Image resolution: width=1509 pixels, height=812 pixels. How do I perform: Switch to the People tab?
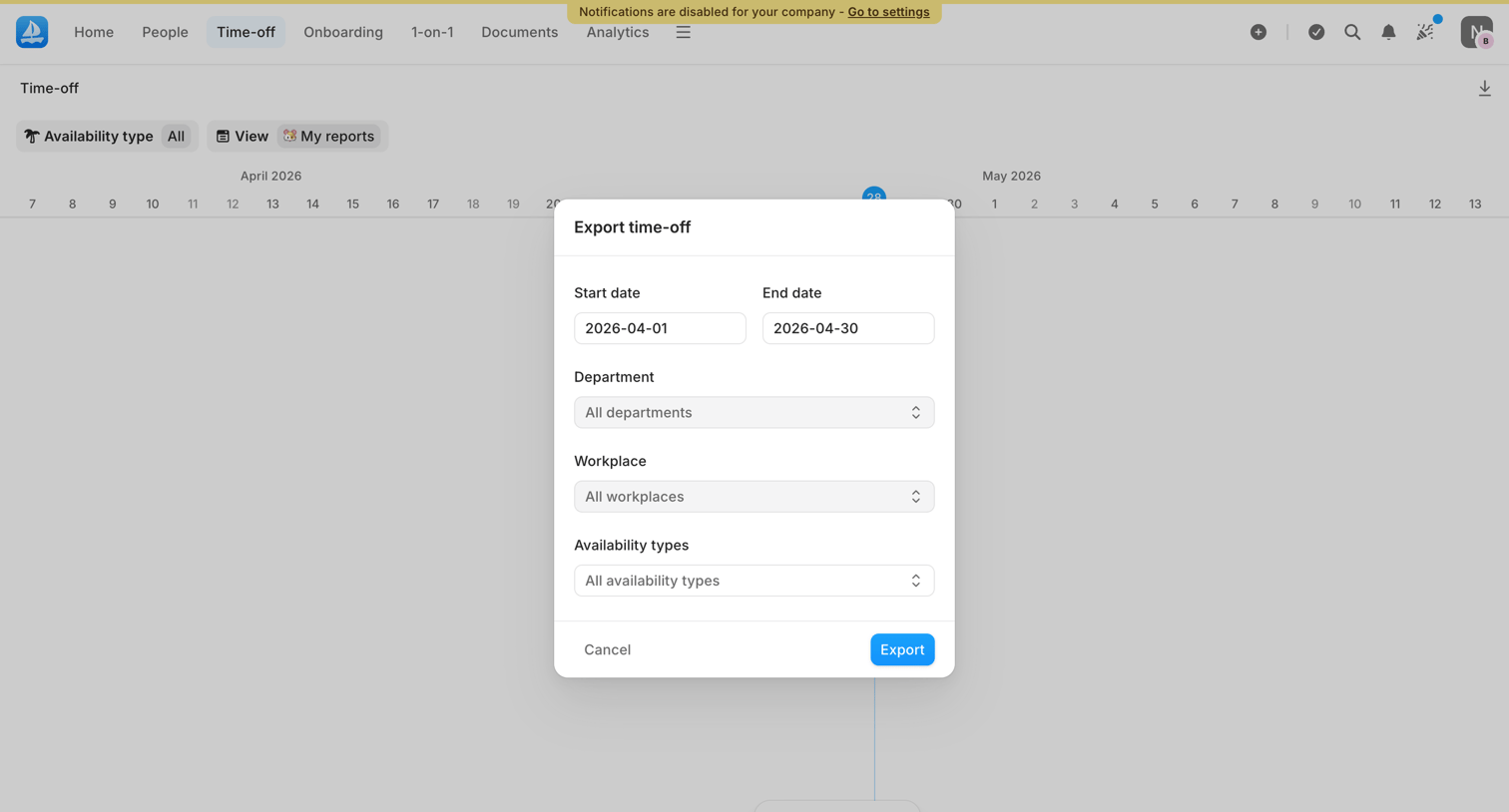(x=165, y=32)
